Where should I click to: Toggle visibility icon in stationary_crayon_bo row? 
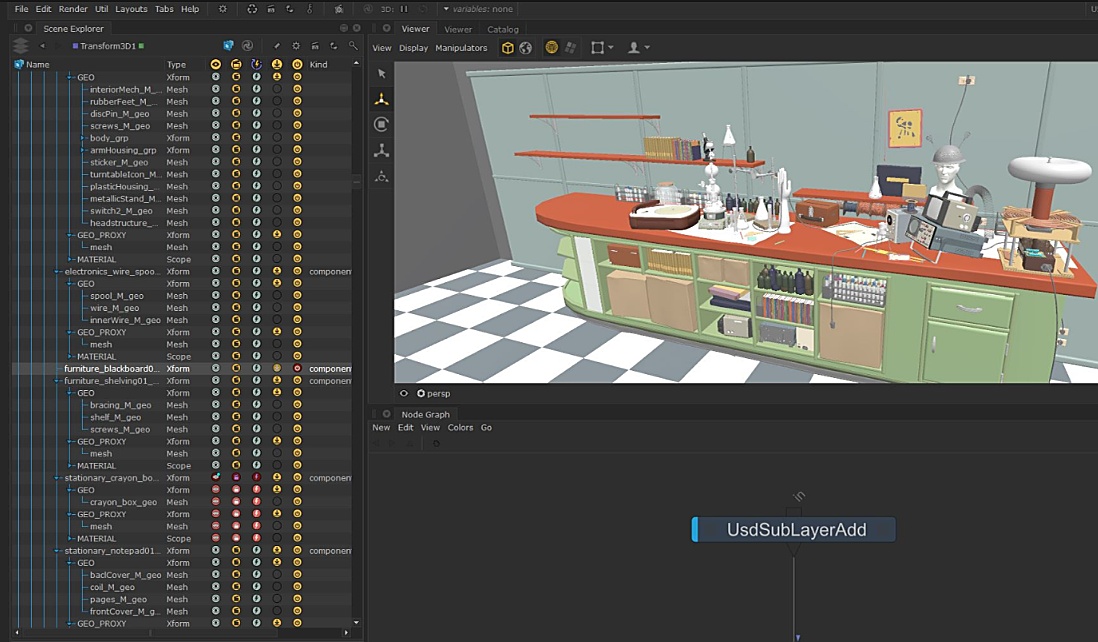tap(216, 477)
